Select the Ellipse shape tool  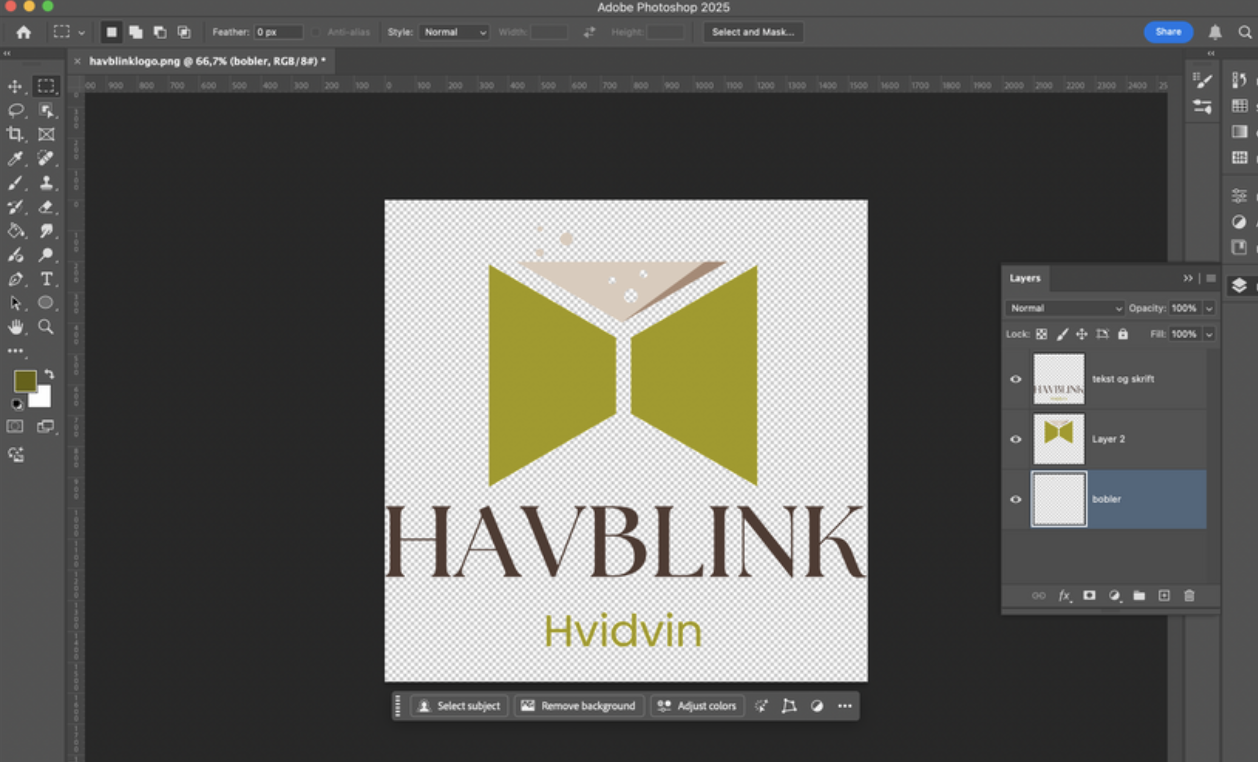pos(46,303)
